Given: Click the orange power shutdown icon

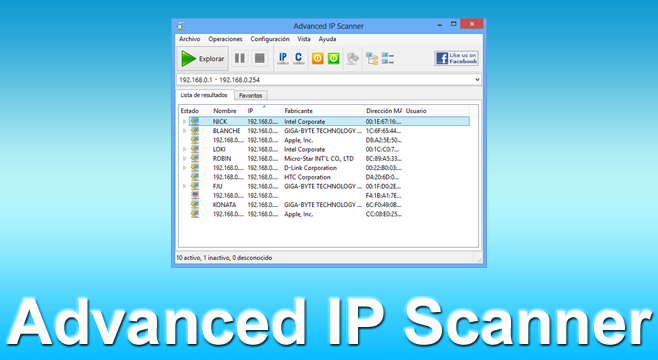Looking at the screenshot, I should [x=318, y=58].
